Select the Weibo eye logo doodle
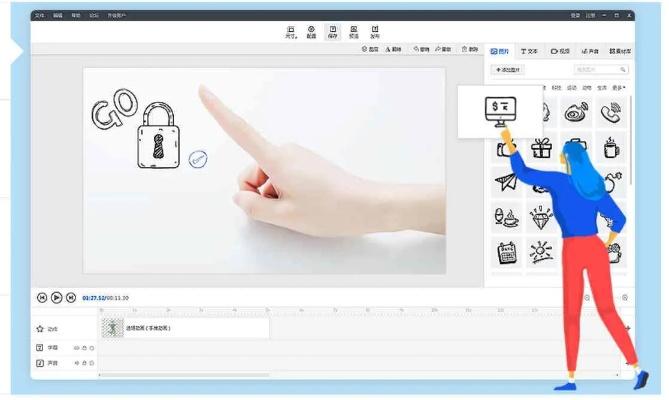The image size is (669, 400). point(576,112)
